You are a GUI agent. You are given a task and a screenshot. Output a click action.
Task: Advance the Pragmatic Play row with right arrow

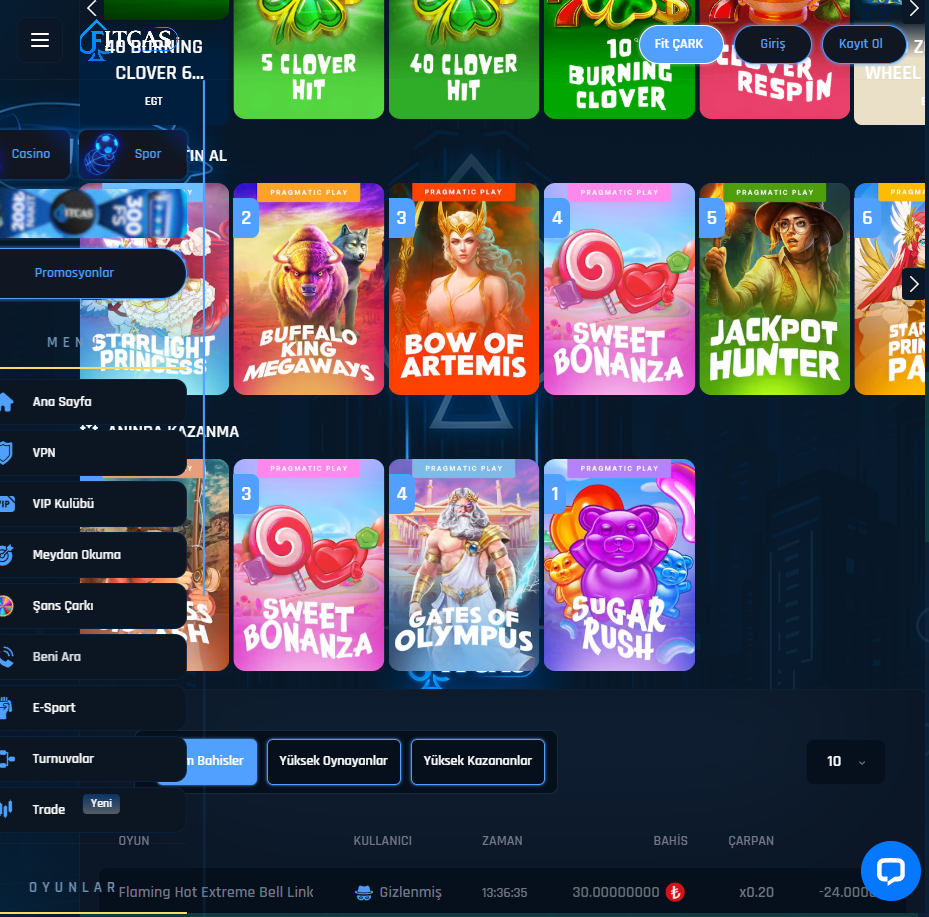tap(913, 284)
